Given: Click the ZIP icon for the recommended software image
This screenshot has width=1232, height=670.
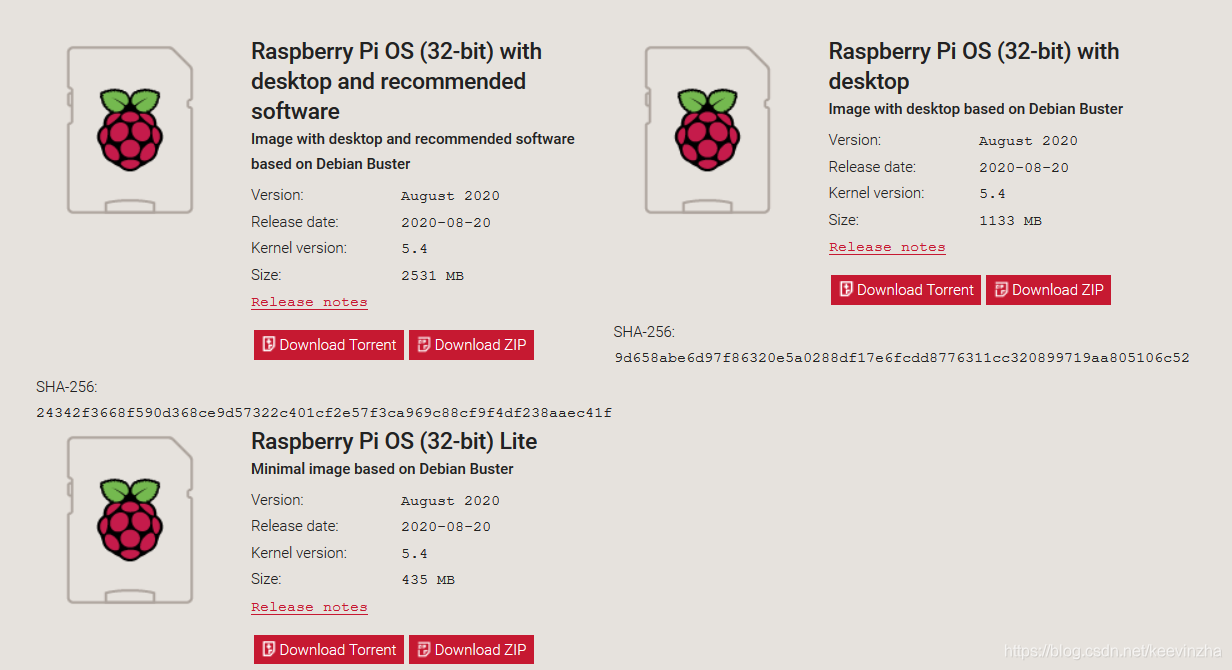Looking at the screenshot, I should coord(424,345).
